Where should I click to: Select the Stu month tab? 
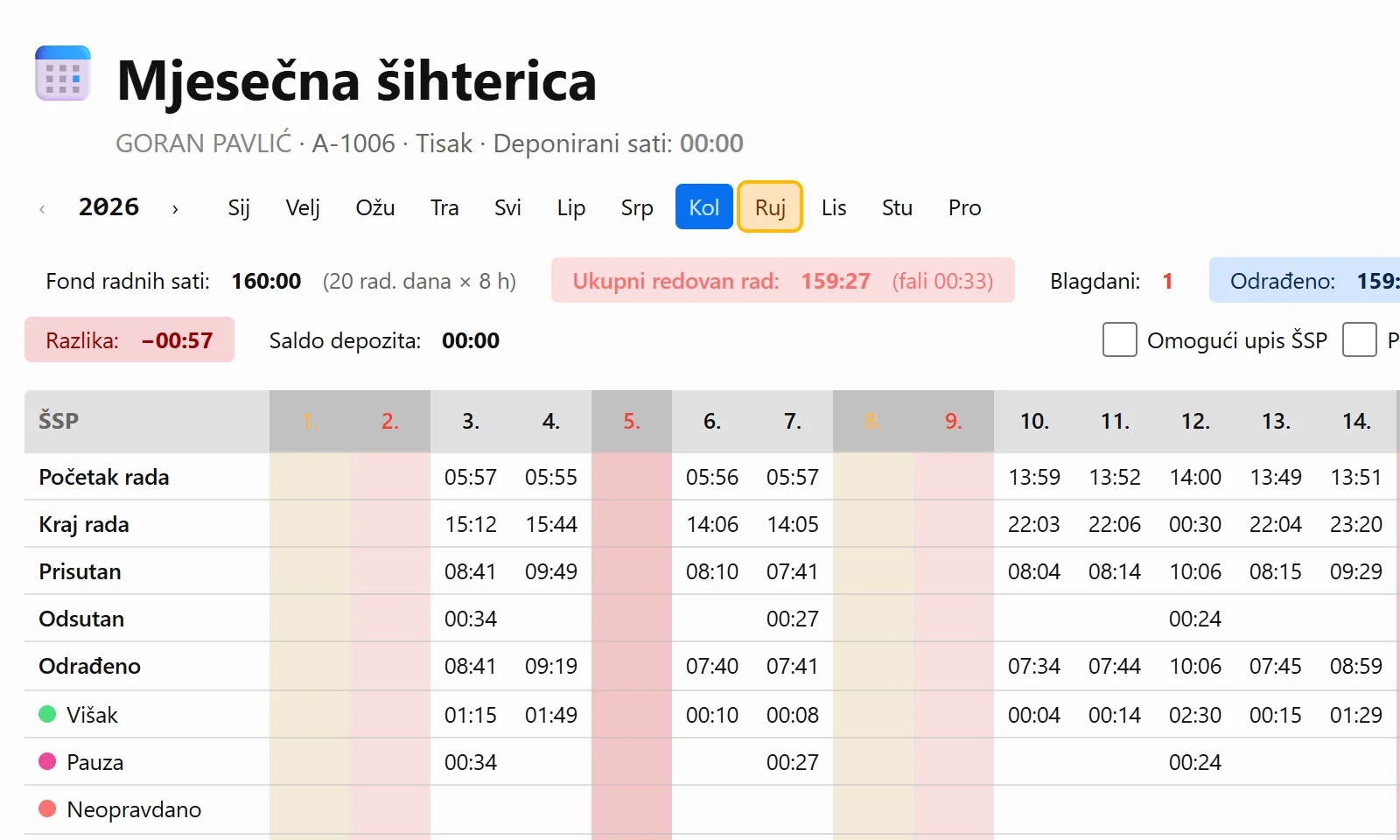(897, 207)
